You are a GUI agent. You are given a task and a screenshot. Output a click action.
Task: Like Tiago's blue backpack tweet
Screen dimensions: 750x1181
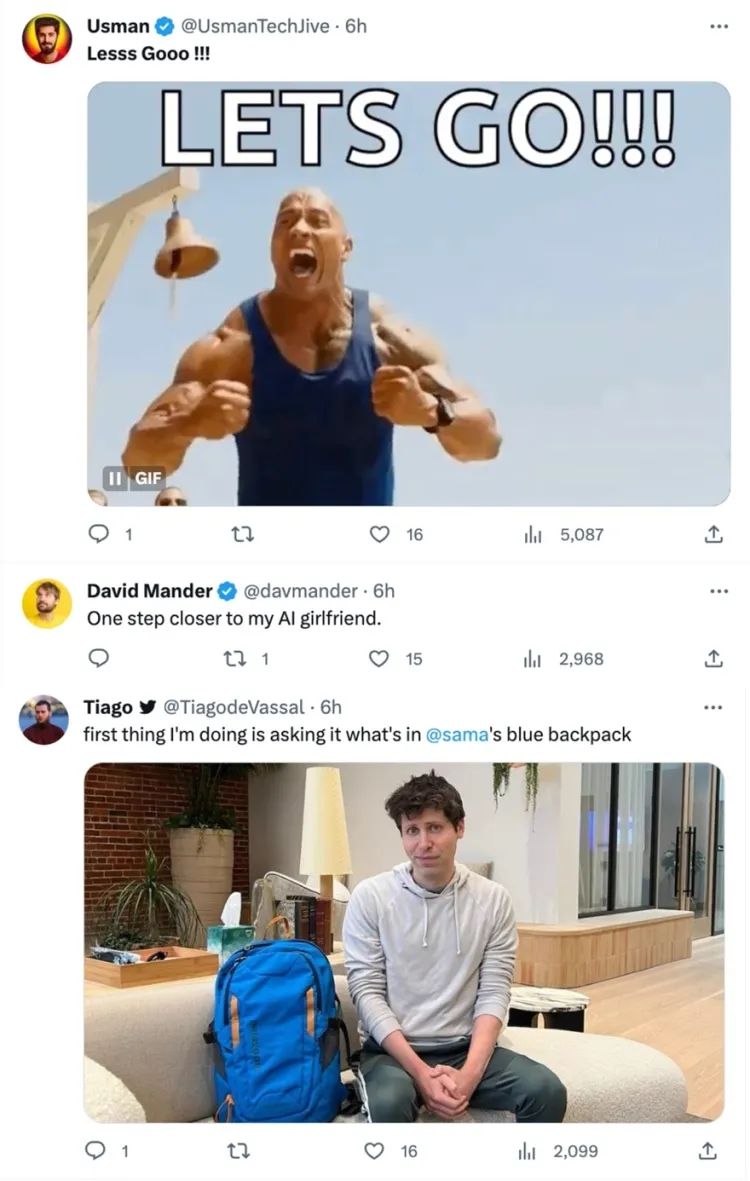pos(376,1151)
